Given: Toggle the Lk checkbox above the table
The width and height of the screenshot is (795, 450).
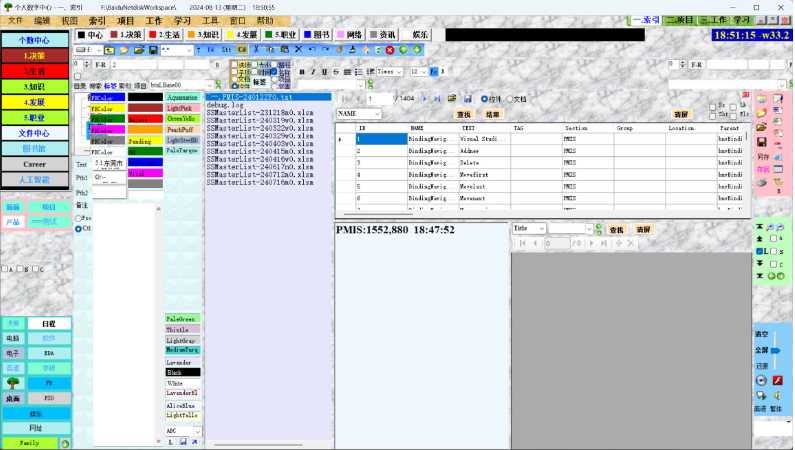Looking at the screenshot, I should click(x=733, y=107).
